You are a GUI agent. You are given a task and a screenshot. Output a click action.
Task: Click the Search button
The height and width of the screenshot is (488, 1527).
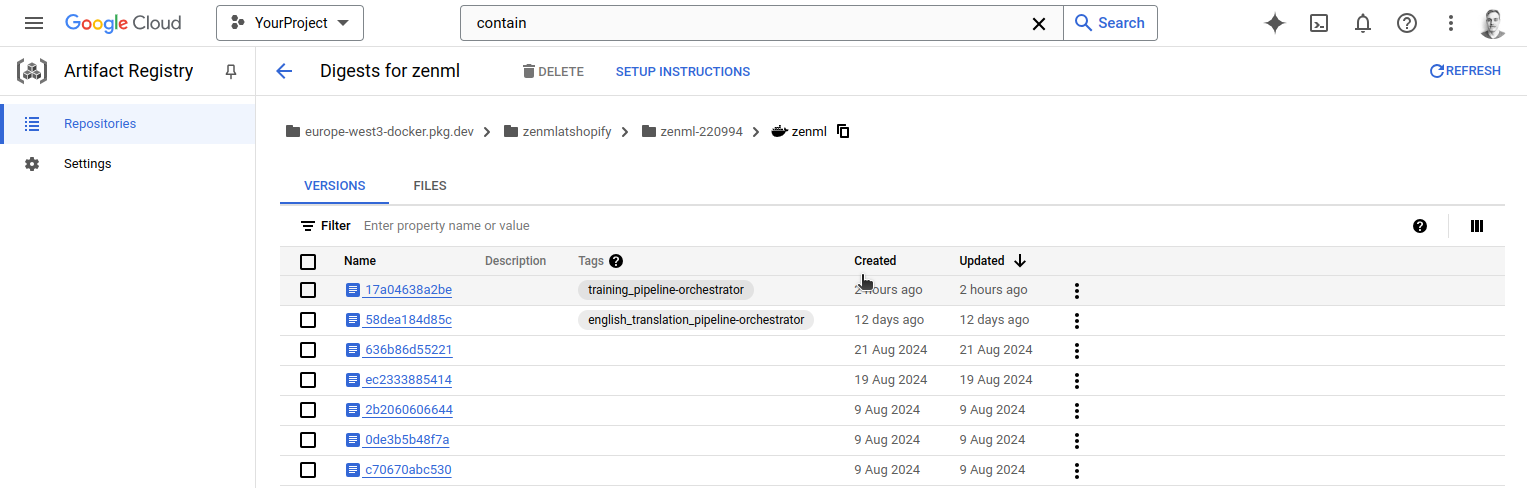(x=1110, y=23)
